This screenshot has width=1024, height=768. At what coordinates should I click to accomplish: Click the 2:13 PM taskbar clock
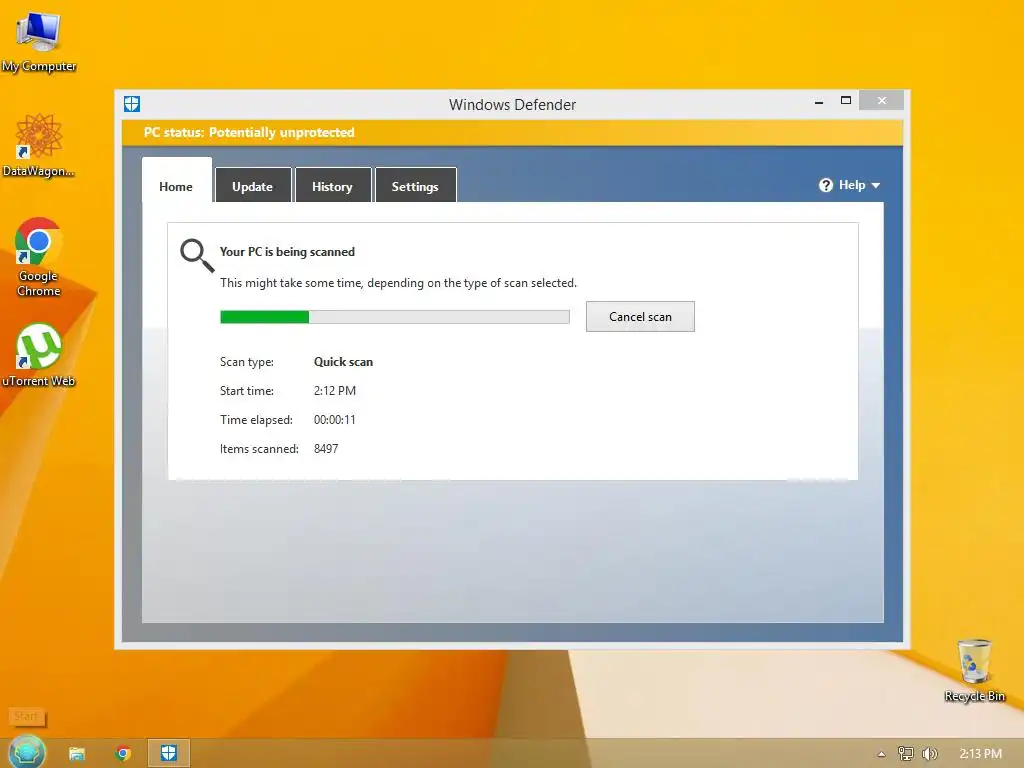tap(980, 754)
